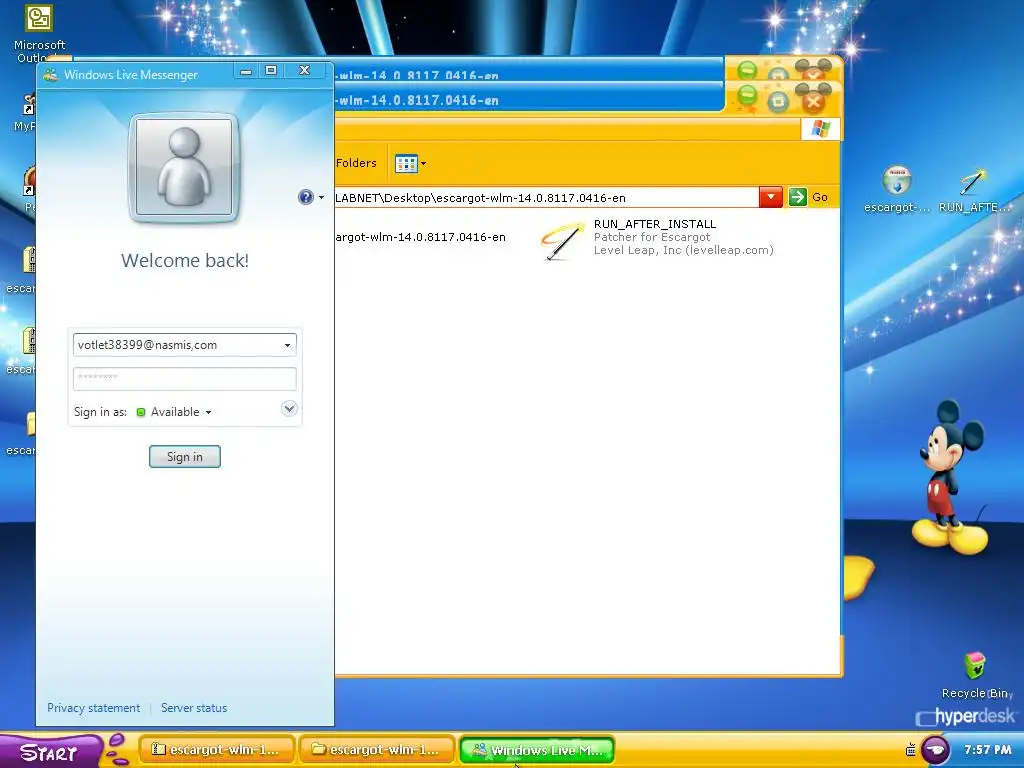Open the address bar dropdown in Explorer
Screen dimensions: 1024x768
tap(771, 197)
